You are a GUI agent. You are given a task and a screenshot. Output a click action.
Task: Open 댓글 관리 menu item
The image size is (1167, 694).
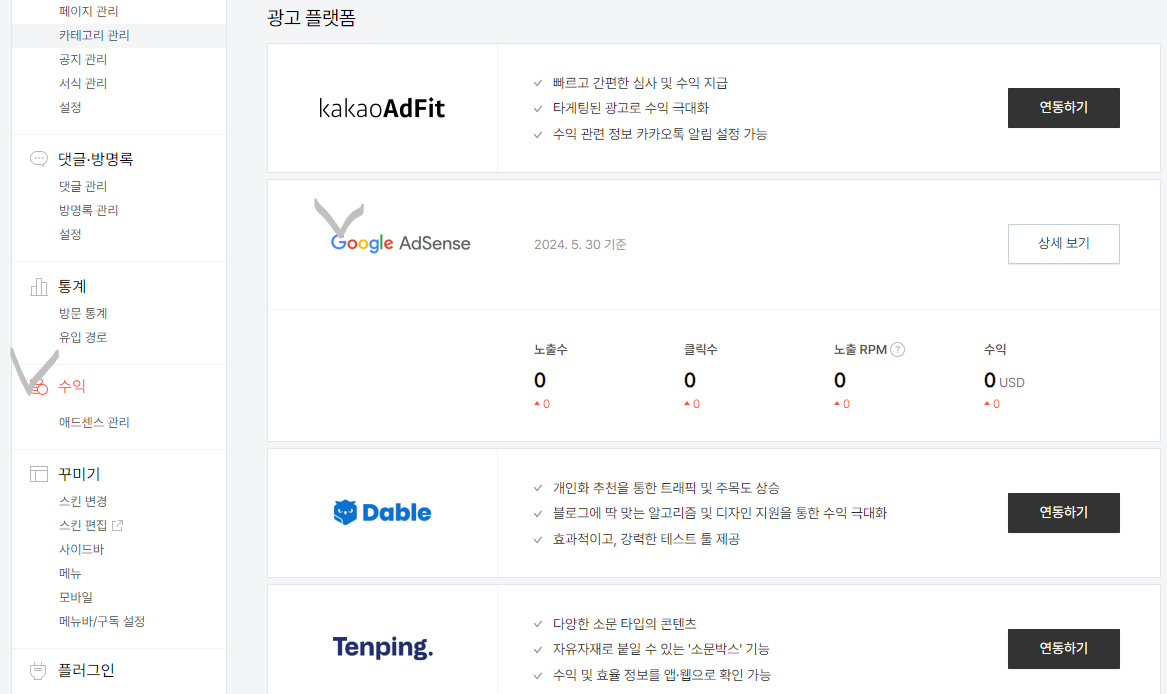click(x=83, y=186)
